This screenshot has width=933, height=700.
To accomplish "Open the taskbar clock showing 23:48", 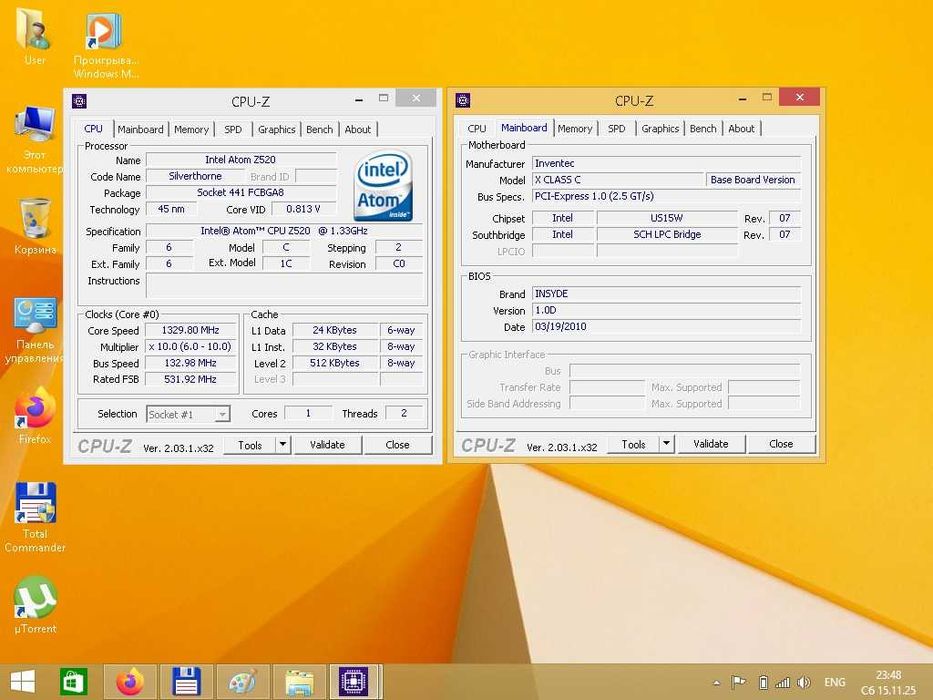I will tap(888, 683).
